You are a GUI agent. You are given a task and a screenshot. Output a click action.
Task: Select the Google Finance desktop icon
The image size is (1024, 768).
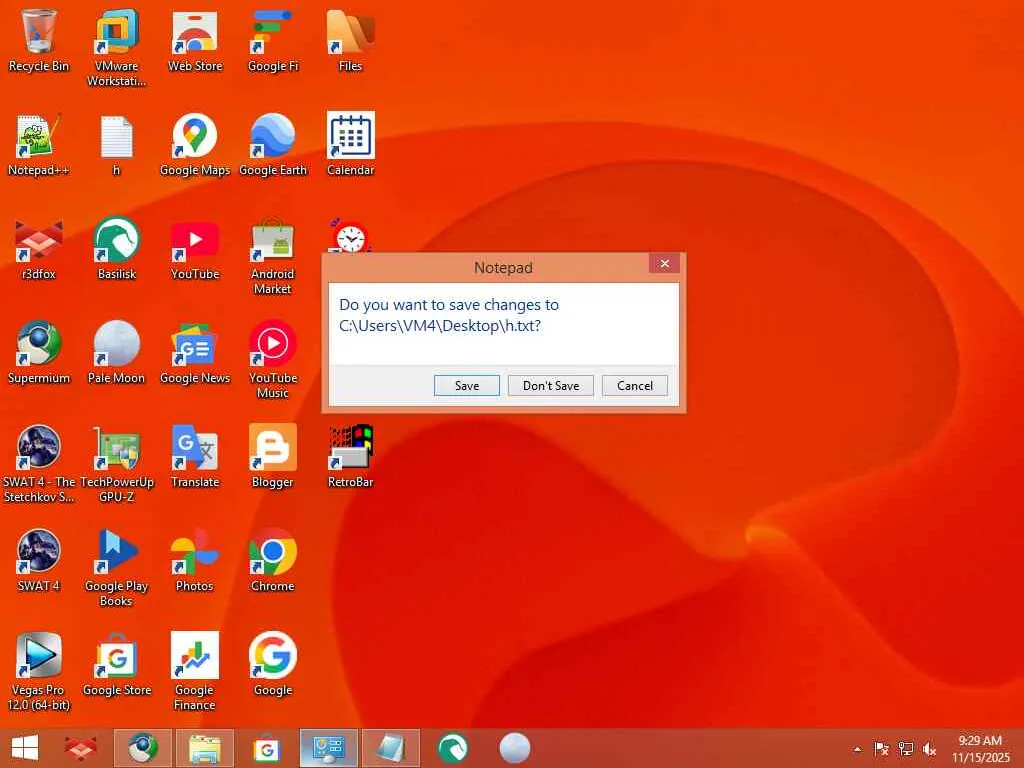point(195,671)
